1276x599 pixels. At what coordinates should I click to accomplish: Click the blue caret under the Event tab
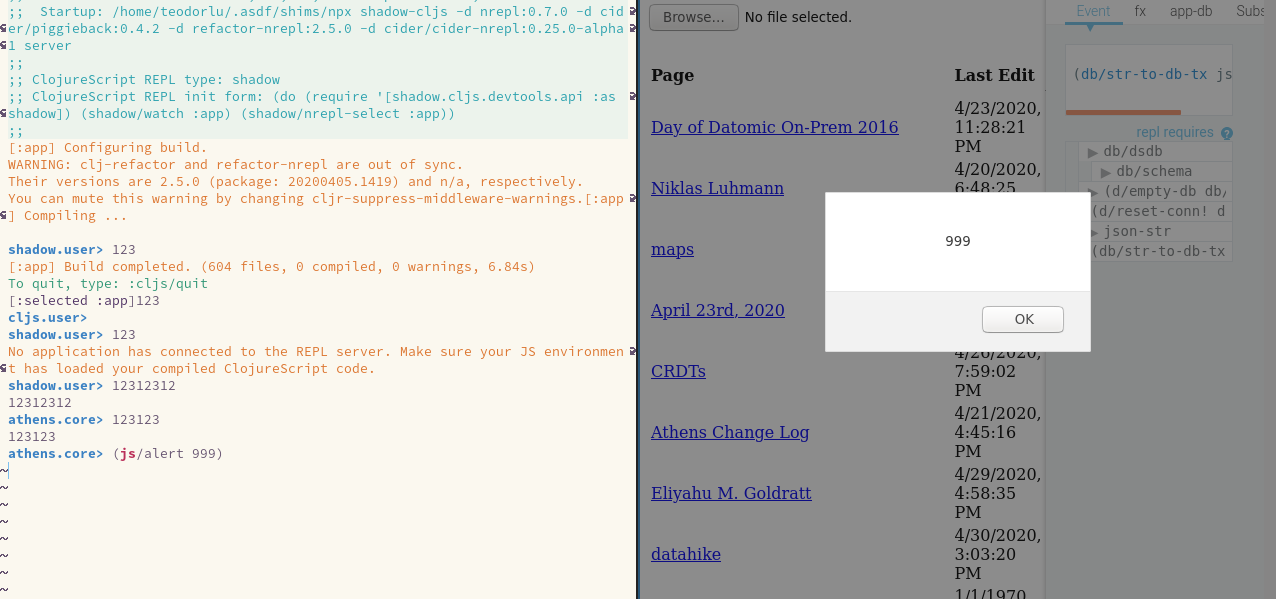1090,30
